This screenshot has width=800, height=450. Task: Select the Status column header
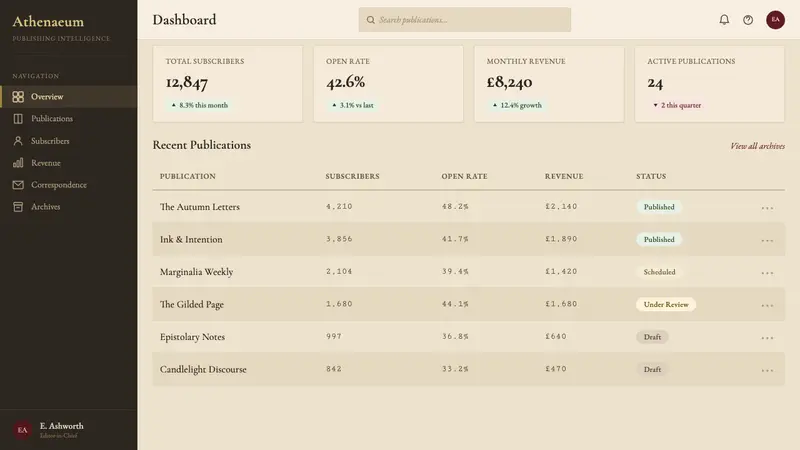(651, 176)
